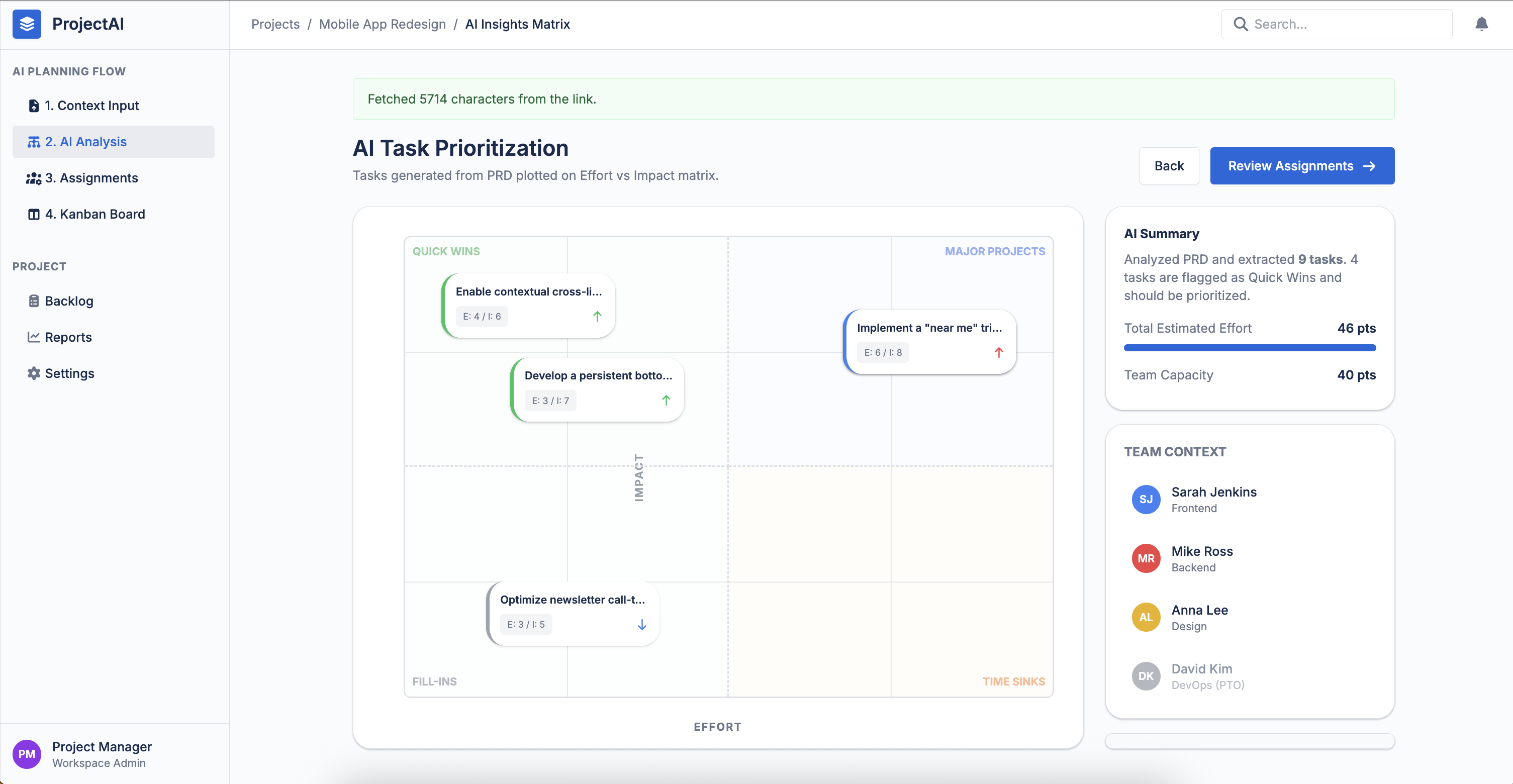This screenshot has width=1513, height=784.
Task: Open notifications bell icon
Action: tap(1481, 24)
